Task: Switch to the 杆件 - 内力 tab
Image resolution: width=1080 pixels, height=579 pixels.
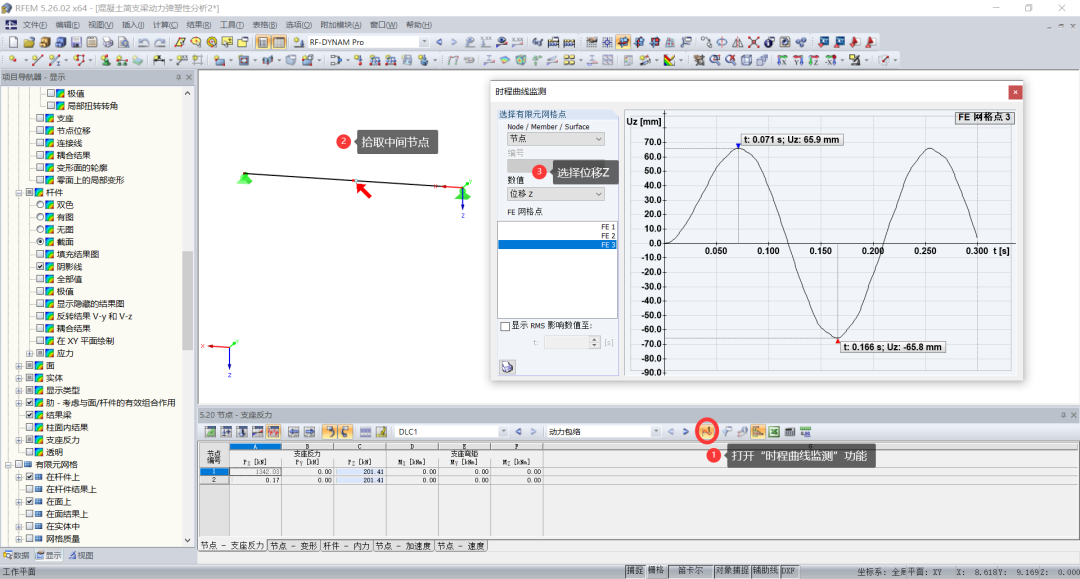Action: (x=346, y=546)
